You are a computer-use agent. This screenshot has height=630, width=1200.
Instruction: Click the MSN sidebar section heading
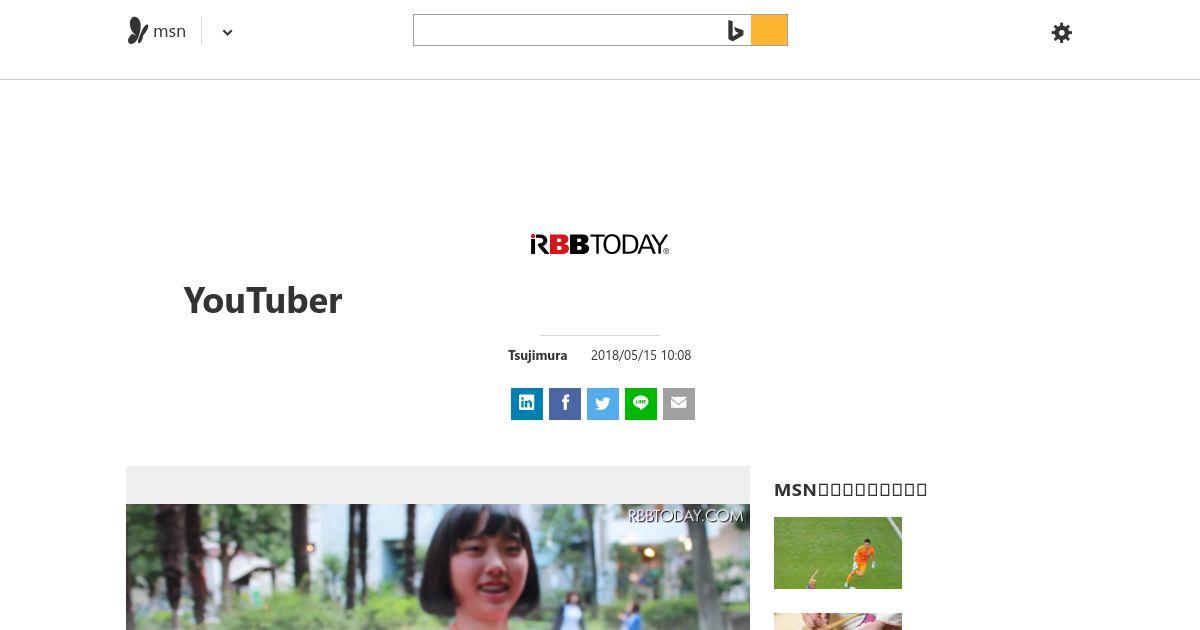click(x=851, y=489)
